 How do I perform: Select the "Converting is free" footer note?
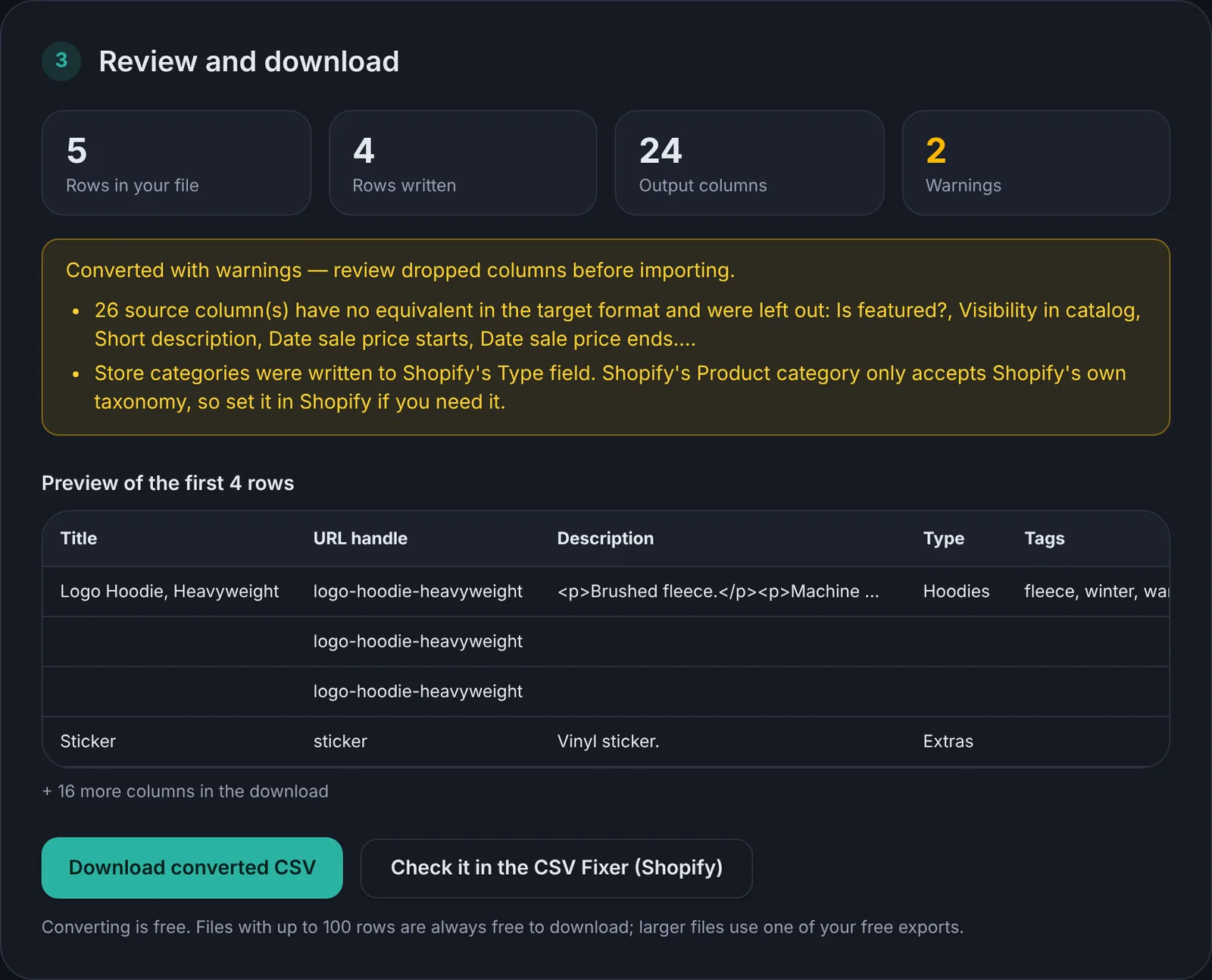pyautogui.click(x=502, y=927)
